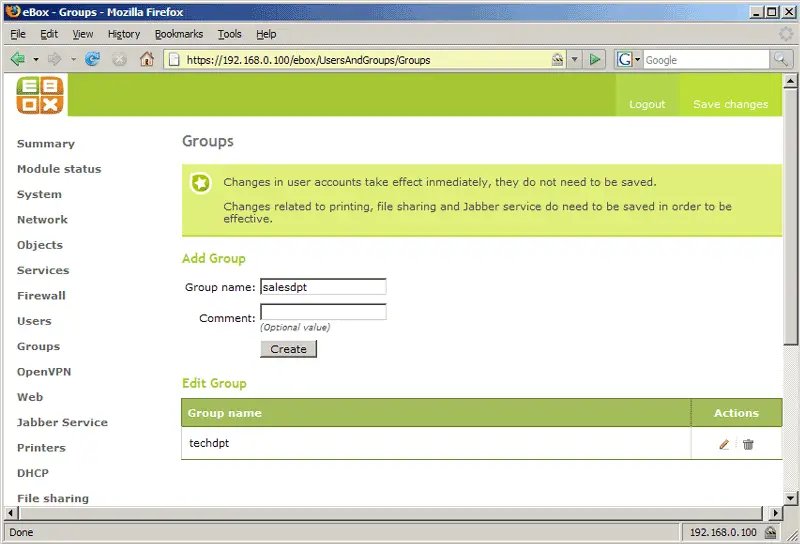Open Groups in the sidebar

[38, 347]
